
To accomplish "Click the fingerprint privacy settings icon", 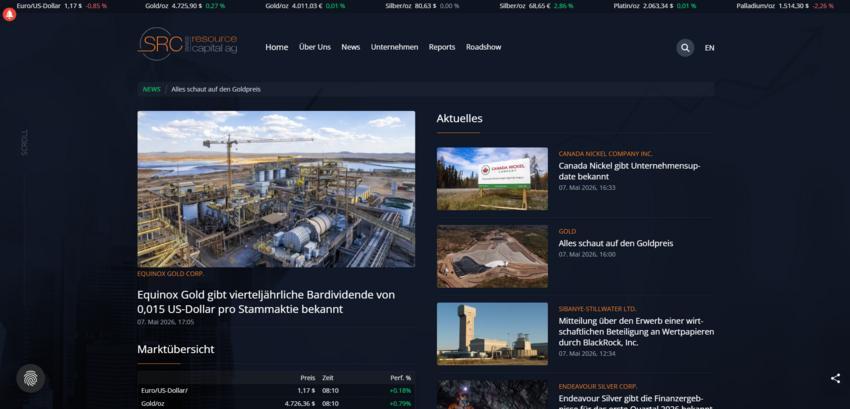I will coord(30,378).
